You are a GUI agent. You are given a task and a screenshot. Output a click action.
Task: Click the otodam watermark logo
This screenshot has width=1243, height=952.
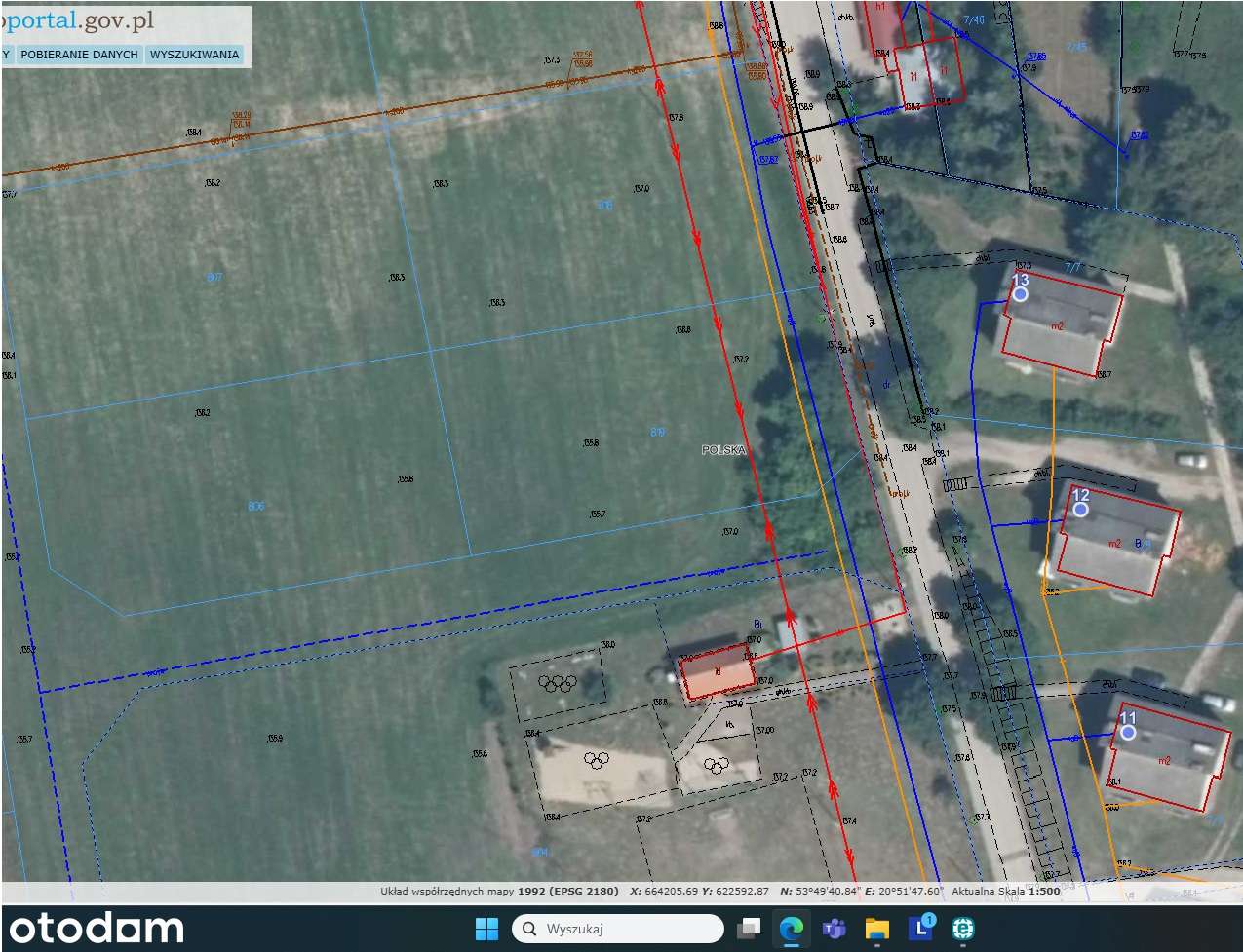tap(97, 929)
